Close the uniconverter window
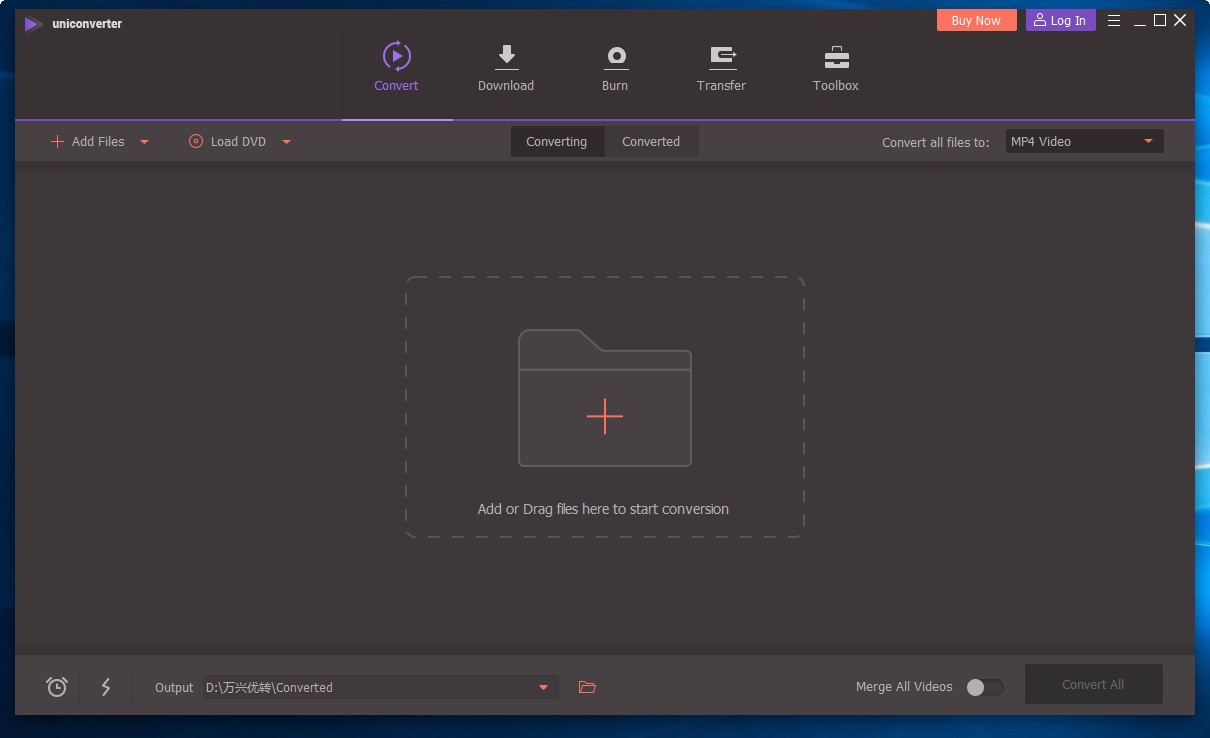Screen dimensions: 1210x738 [1180, 20]
